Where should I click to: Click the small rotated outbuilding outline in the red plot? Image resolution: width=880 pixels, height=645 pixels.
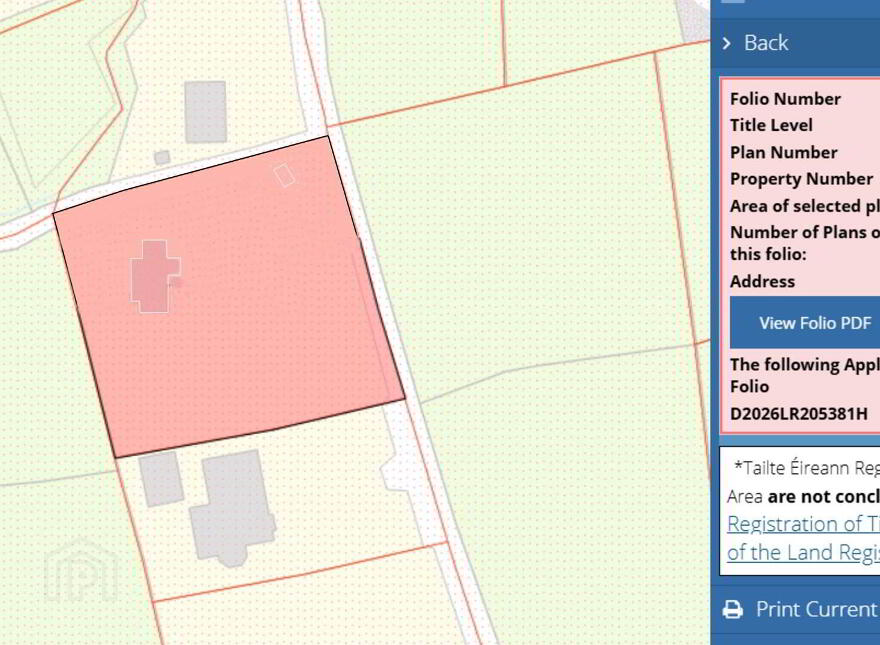coord(285,175)
